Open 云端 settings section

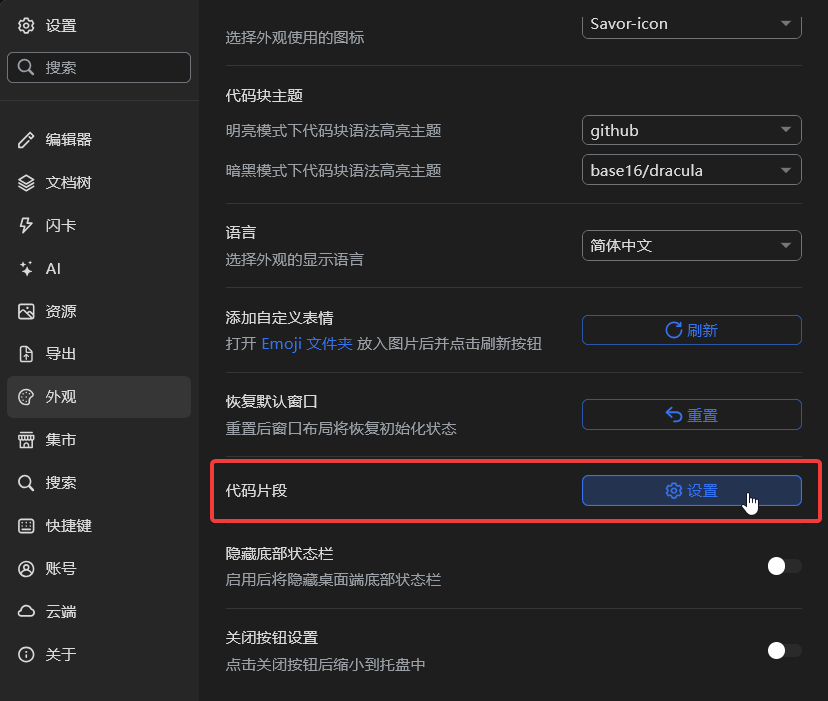(99, 611)
